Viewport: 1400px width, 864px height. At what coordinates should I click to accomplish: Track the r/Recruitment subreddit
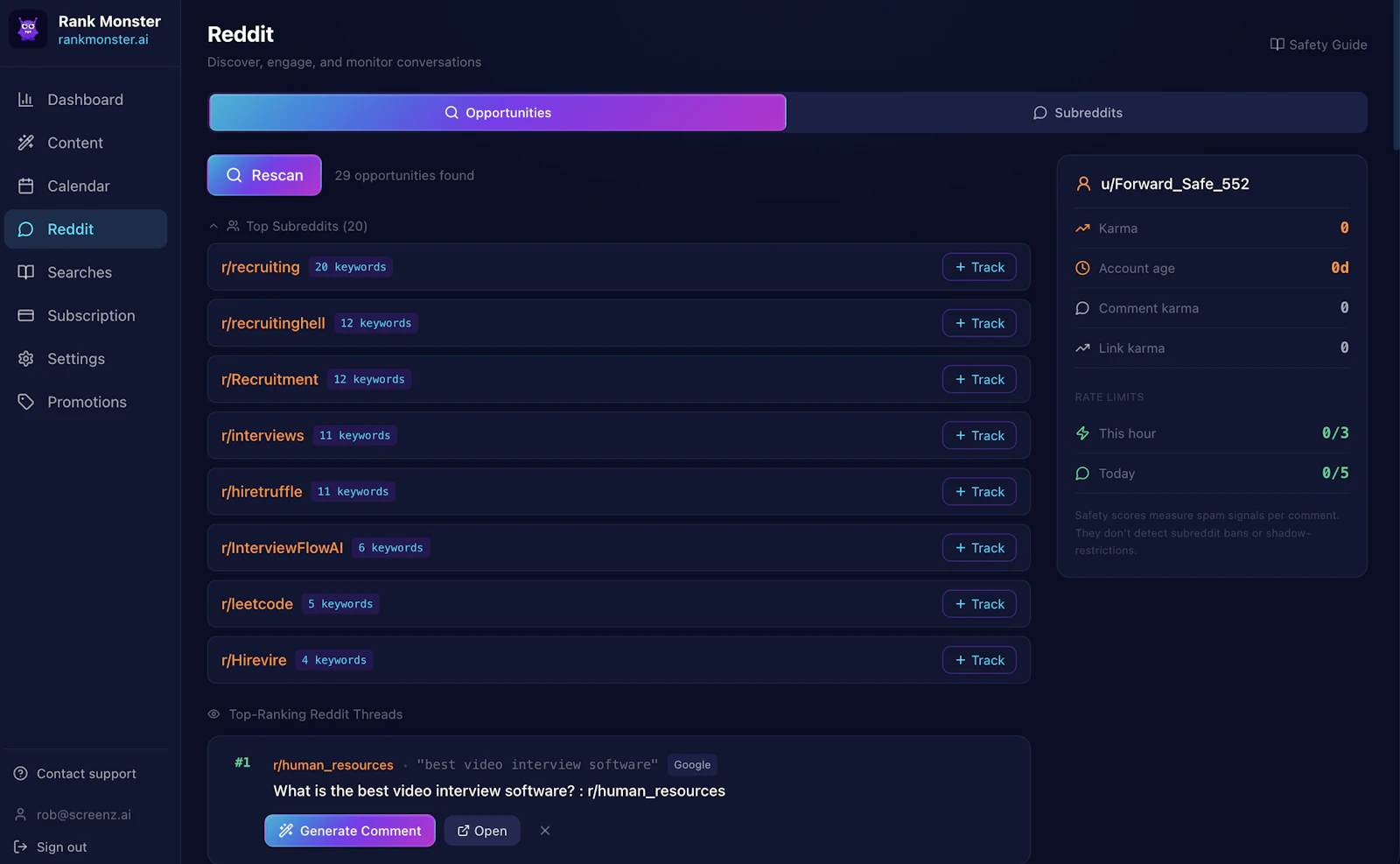coord(979,379)
